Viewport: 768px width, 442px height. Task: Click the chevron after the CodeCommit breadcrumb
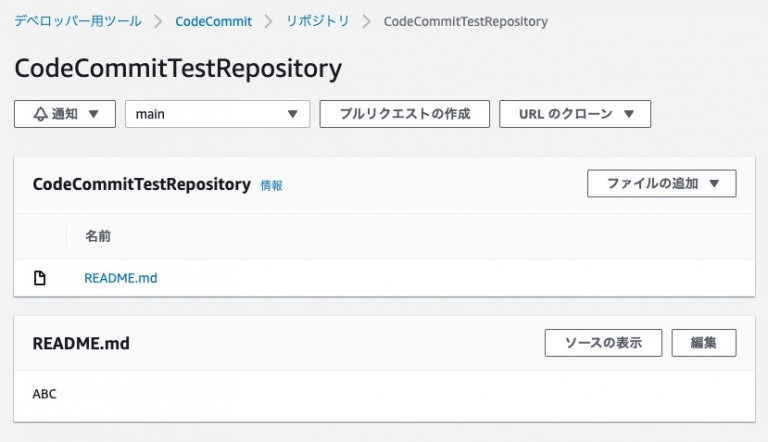coord(268,21)
